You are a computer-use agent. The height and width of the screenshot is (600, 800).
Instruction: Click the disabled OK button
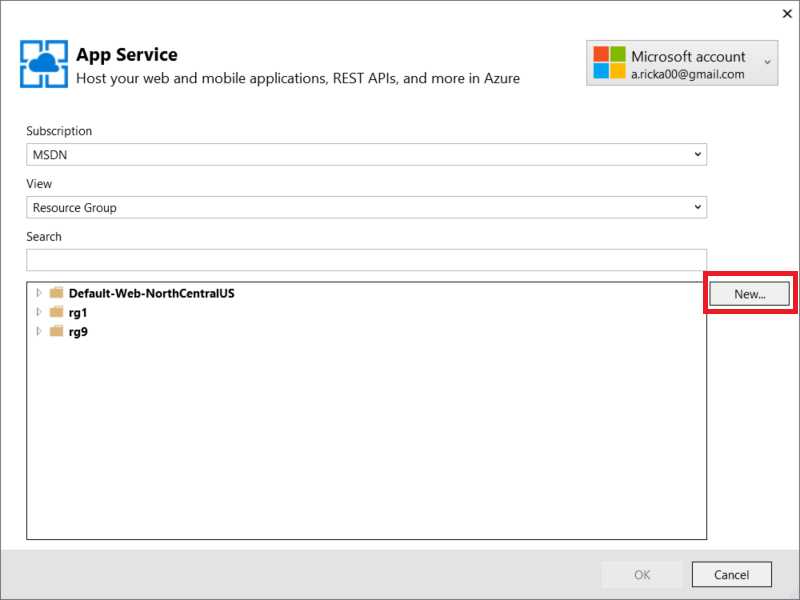pyautogui.click(x=642, y=575)
